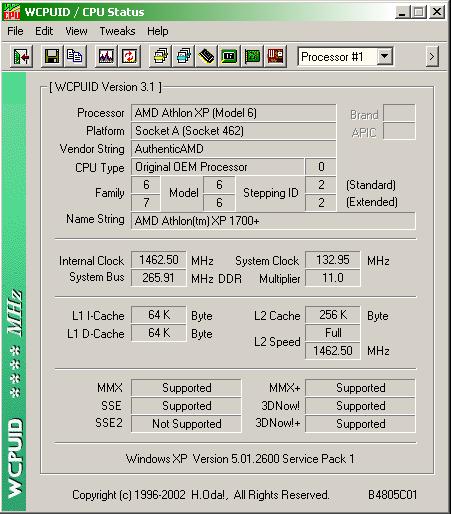Click the 3DNow!+ Supported field

(360, 424)
